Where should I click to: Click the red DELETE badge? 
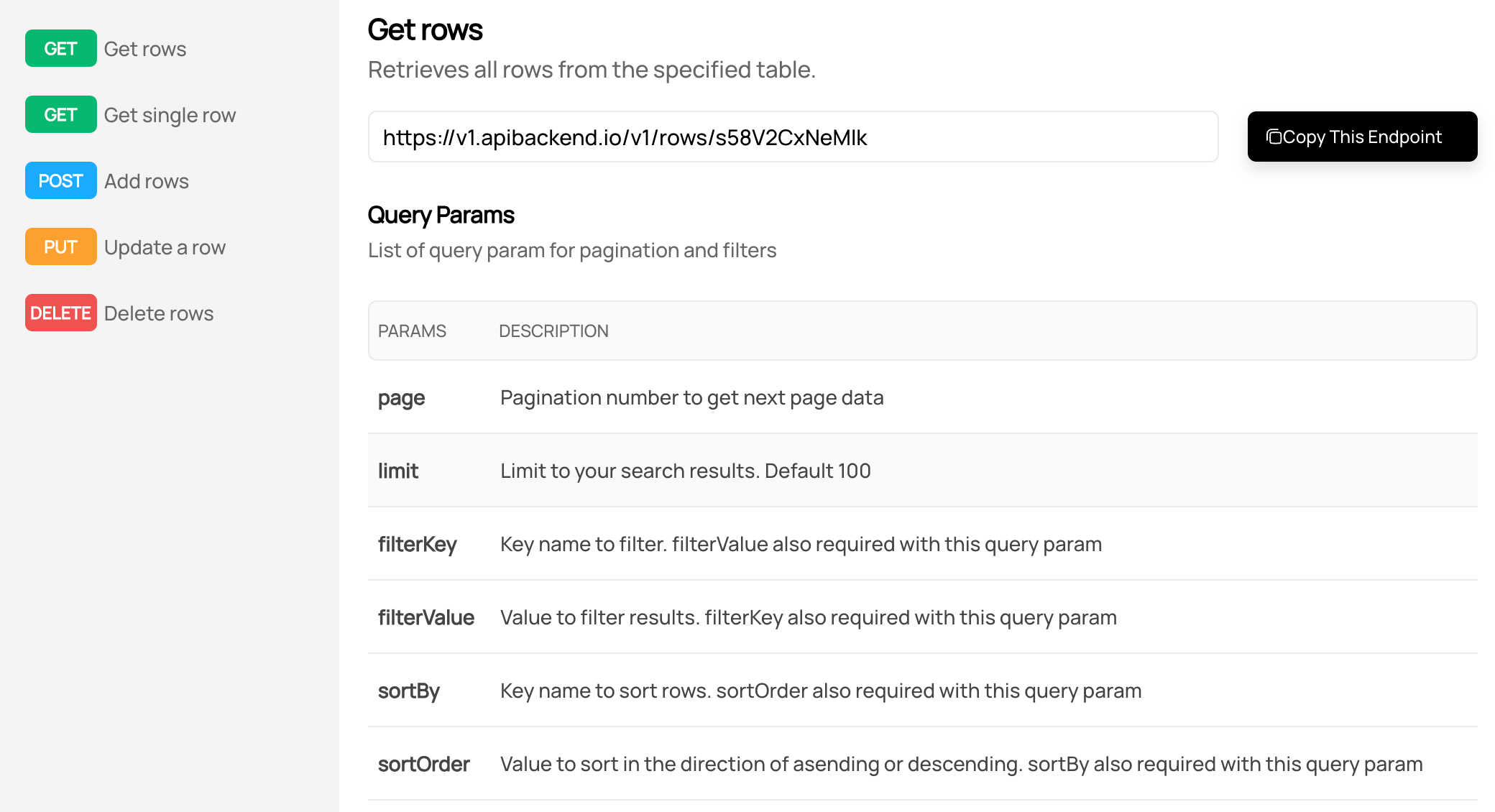point(60,313)
